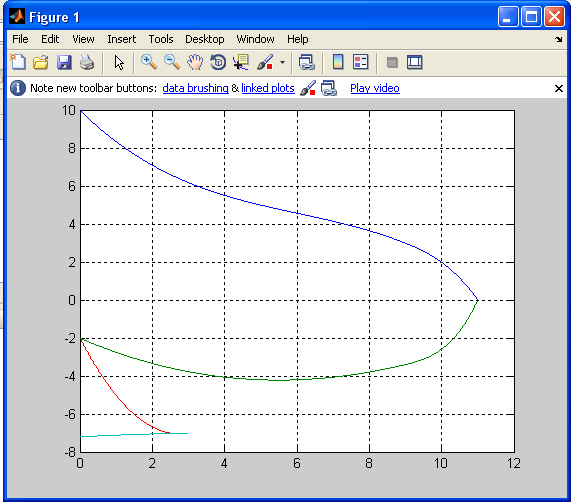This screenshot has width=571, height=503.
Task: Print the figure using the printer icon
Action: click(87, 63)
